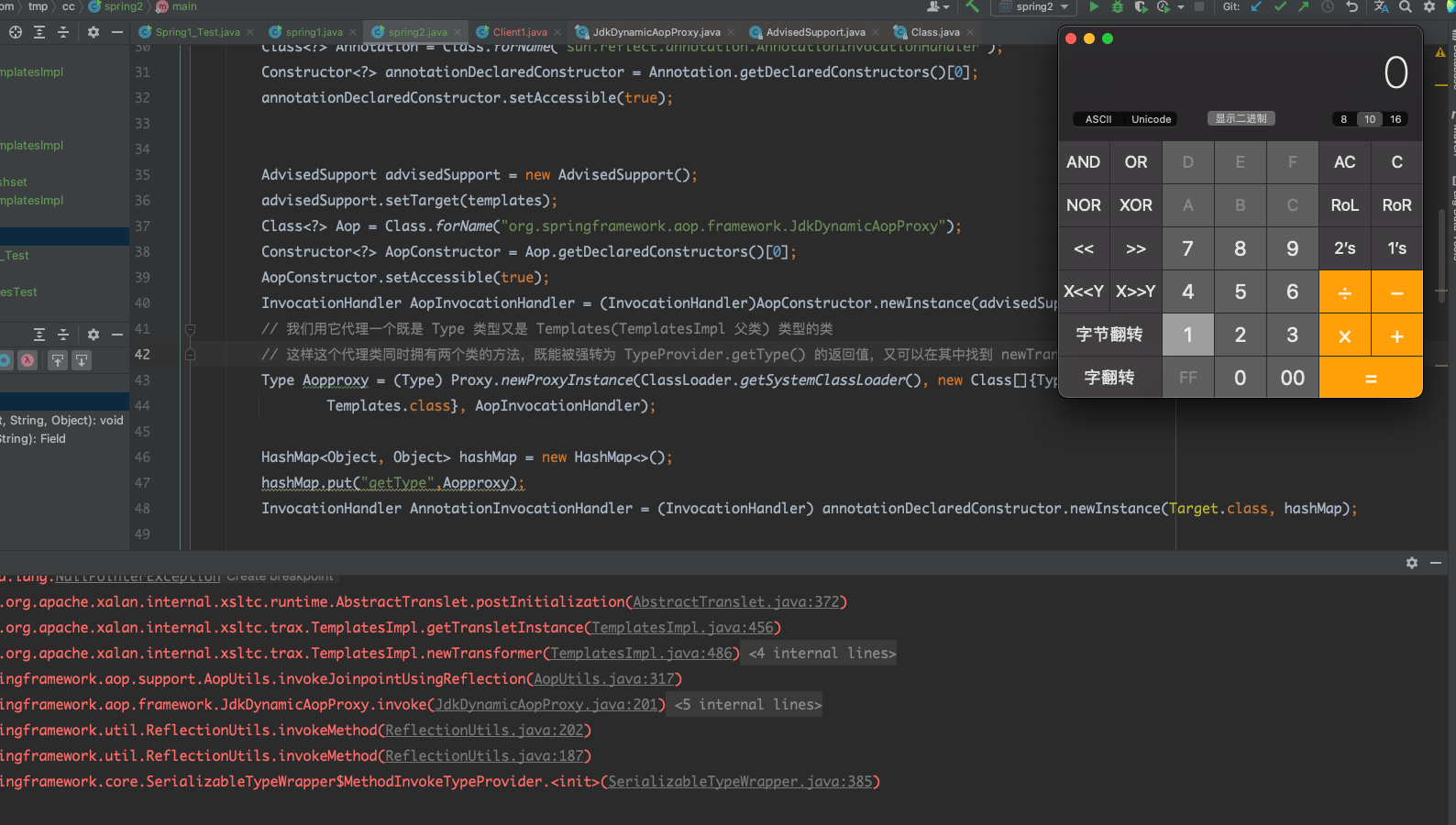Select ASCII mode in calculator
The height and width of the screenshot is (825, 1456).
coord(1098,119)
